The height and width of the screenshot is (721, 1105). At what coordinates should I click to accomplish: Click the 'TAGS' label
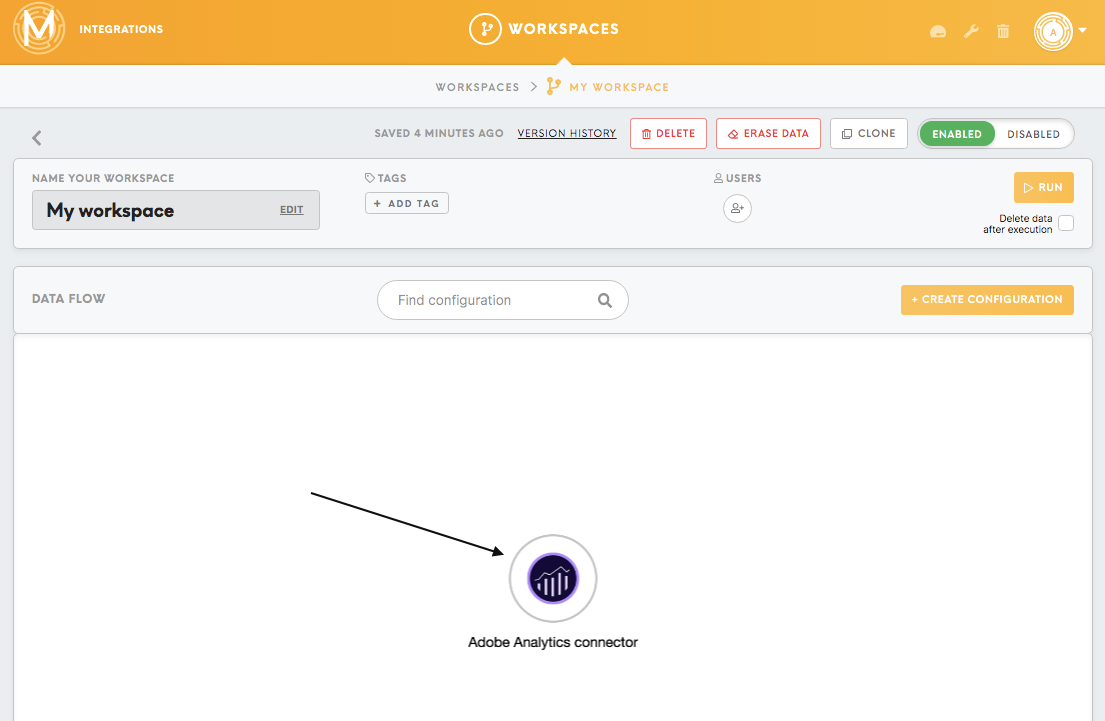tap(392, 178)
